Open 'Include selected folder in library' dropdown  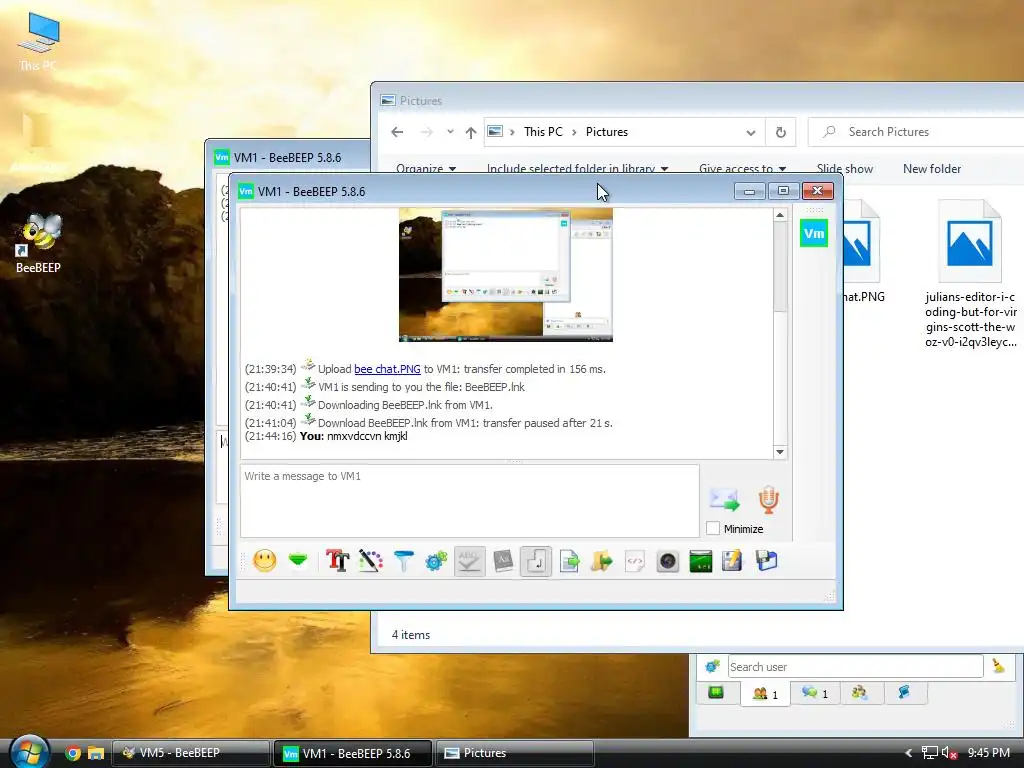[577, 168]
